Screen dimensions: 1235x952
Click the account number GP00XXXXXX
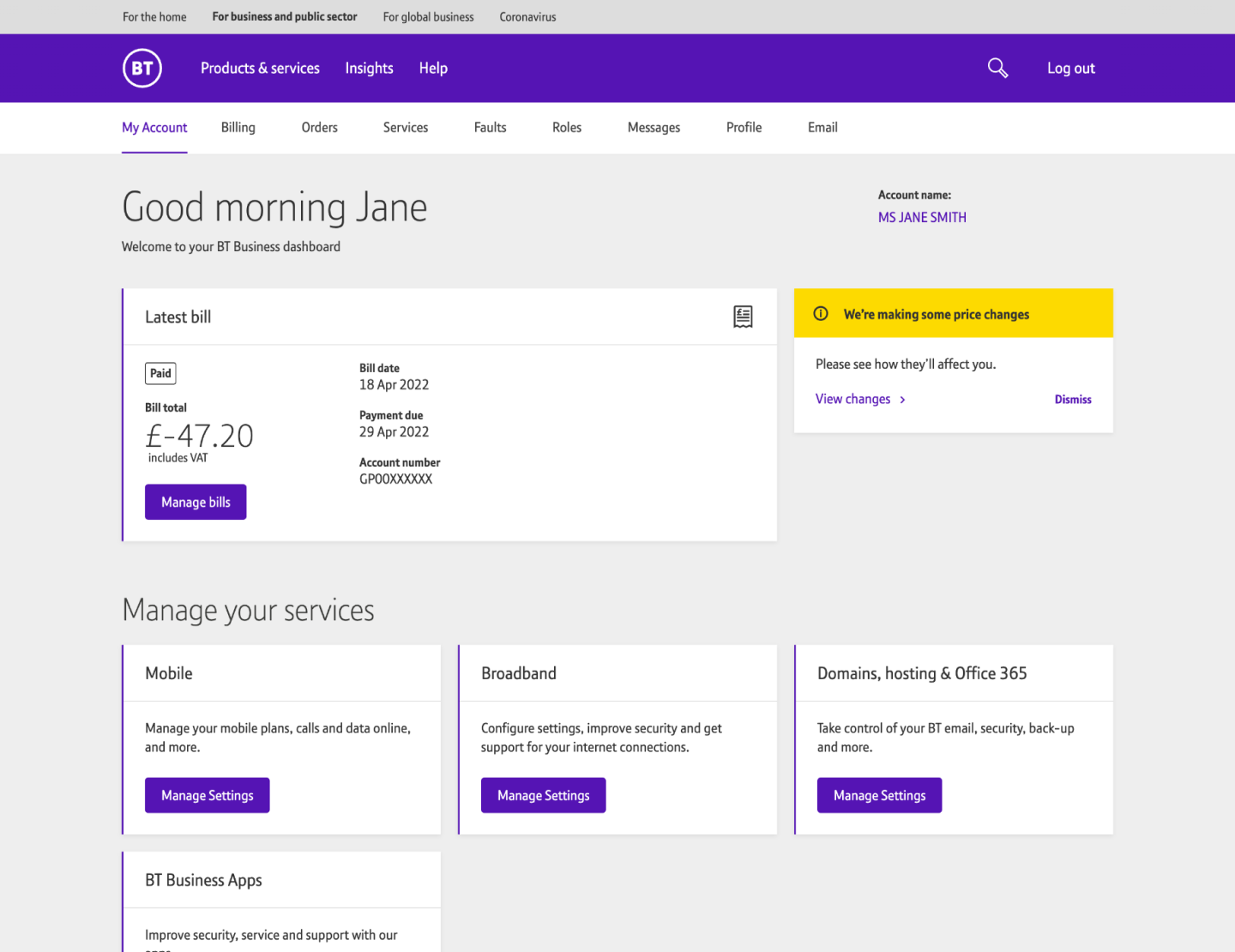click(395, 479)
